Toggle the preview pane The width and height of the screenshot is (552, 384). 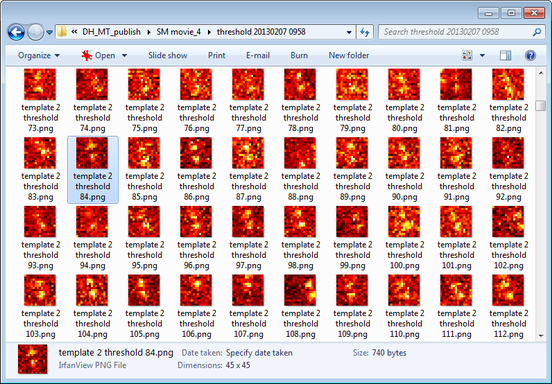(505, 55)
